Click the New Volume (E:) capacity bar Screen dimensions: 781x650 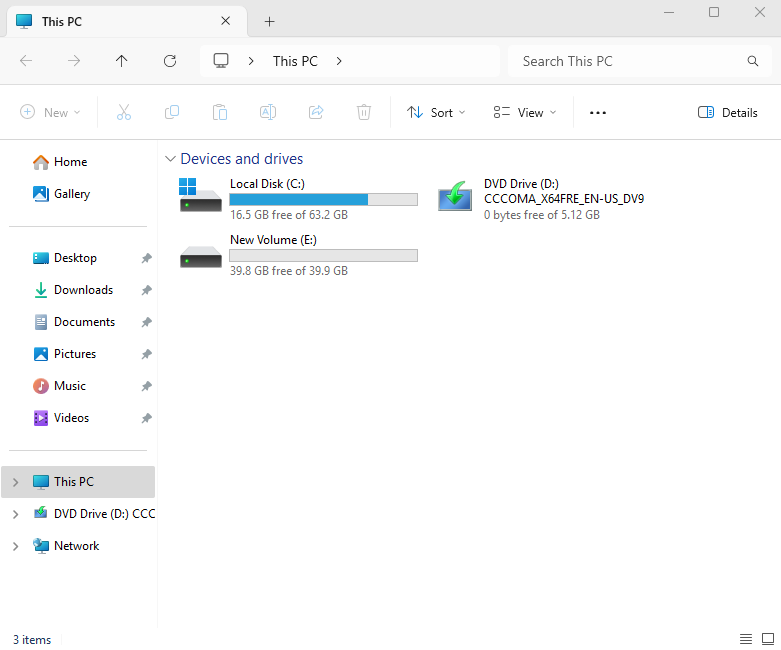(x=323, y=256)
